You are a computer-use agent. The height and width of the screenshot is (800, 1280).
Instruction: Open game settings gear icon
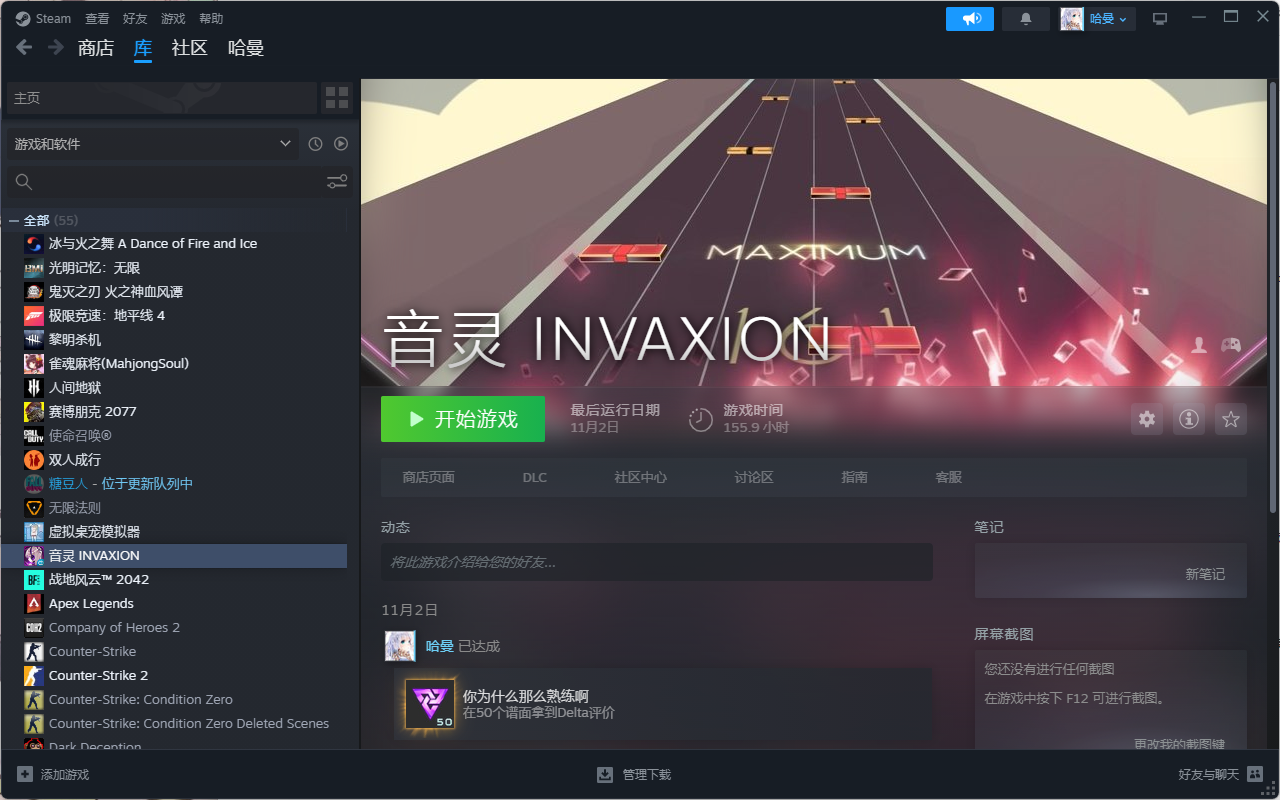coord(1147,419)
